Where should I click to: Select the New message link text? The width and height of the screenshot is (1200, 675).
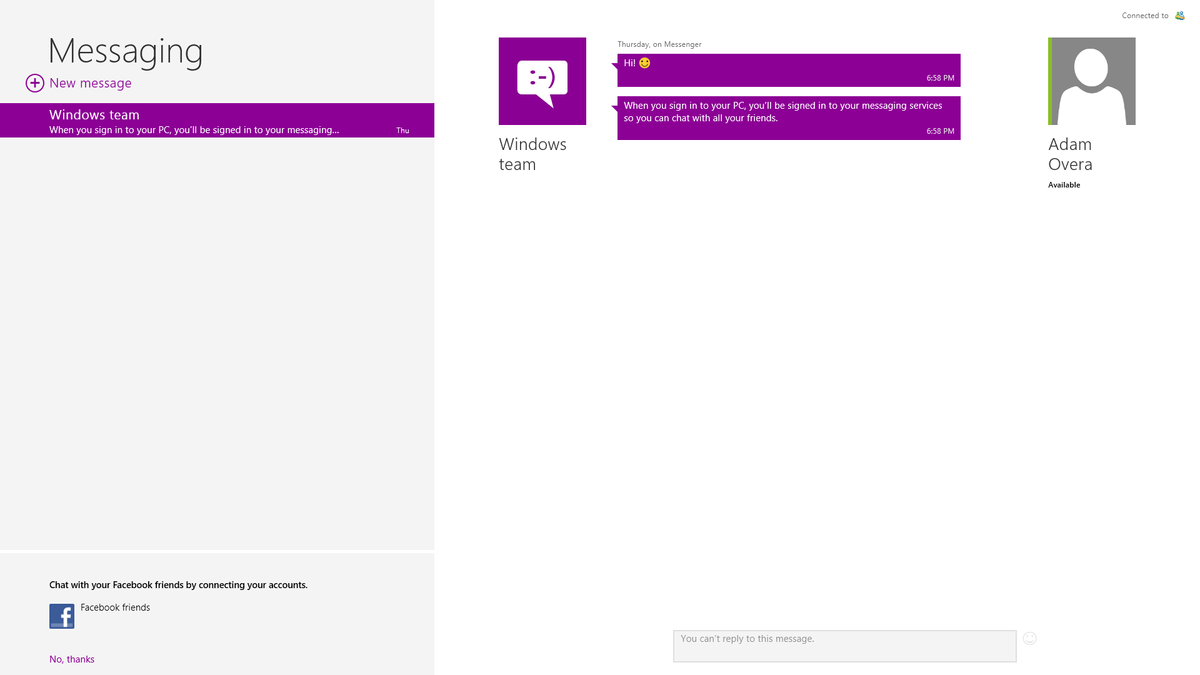click(x=89, y=83)
